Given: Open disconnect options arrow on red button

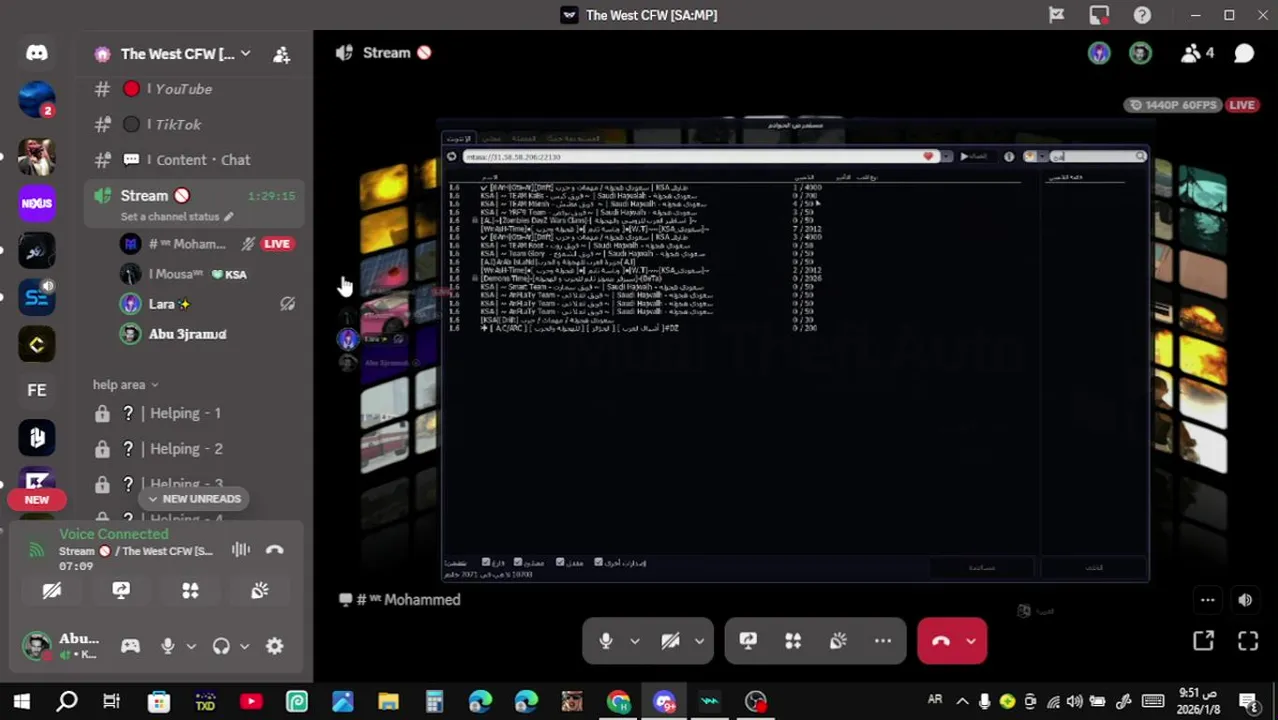Looking at the screenshot, I should [x=971, y=641].
